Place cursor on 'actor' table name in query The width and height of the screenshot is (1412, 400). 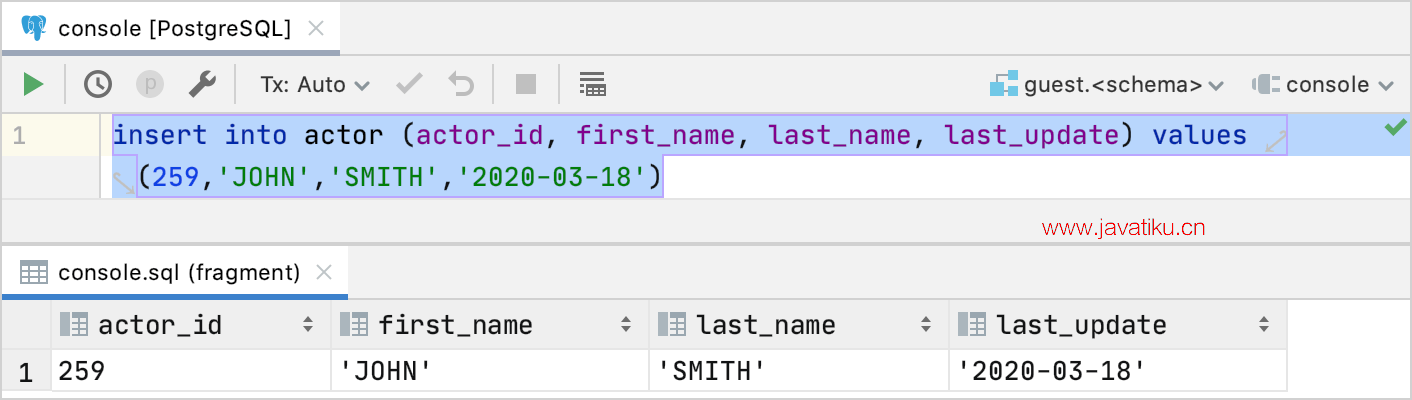point(344,135)
